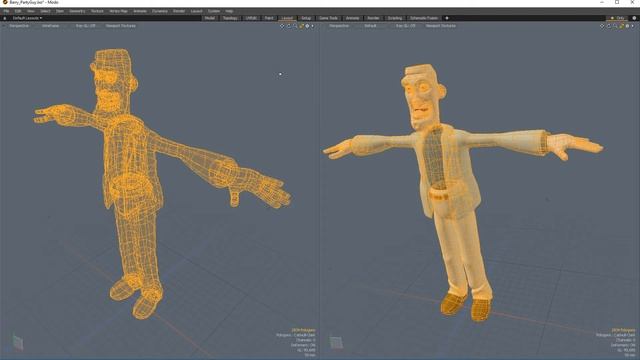Click left viewport zoom magnifier icon
Screen dimensions: 640x360
pyautogui.click(x=295, y=26)
